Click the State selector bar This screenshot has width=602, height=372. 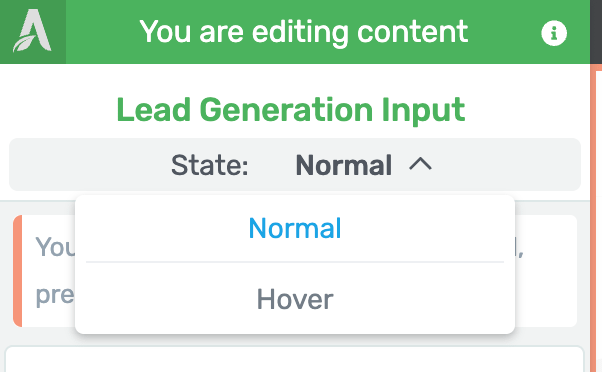[295, 164]
